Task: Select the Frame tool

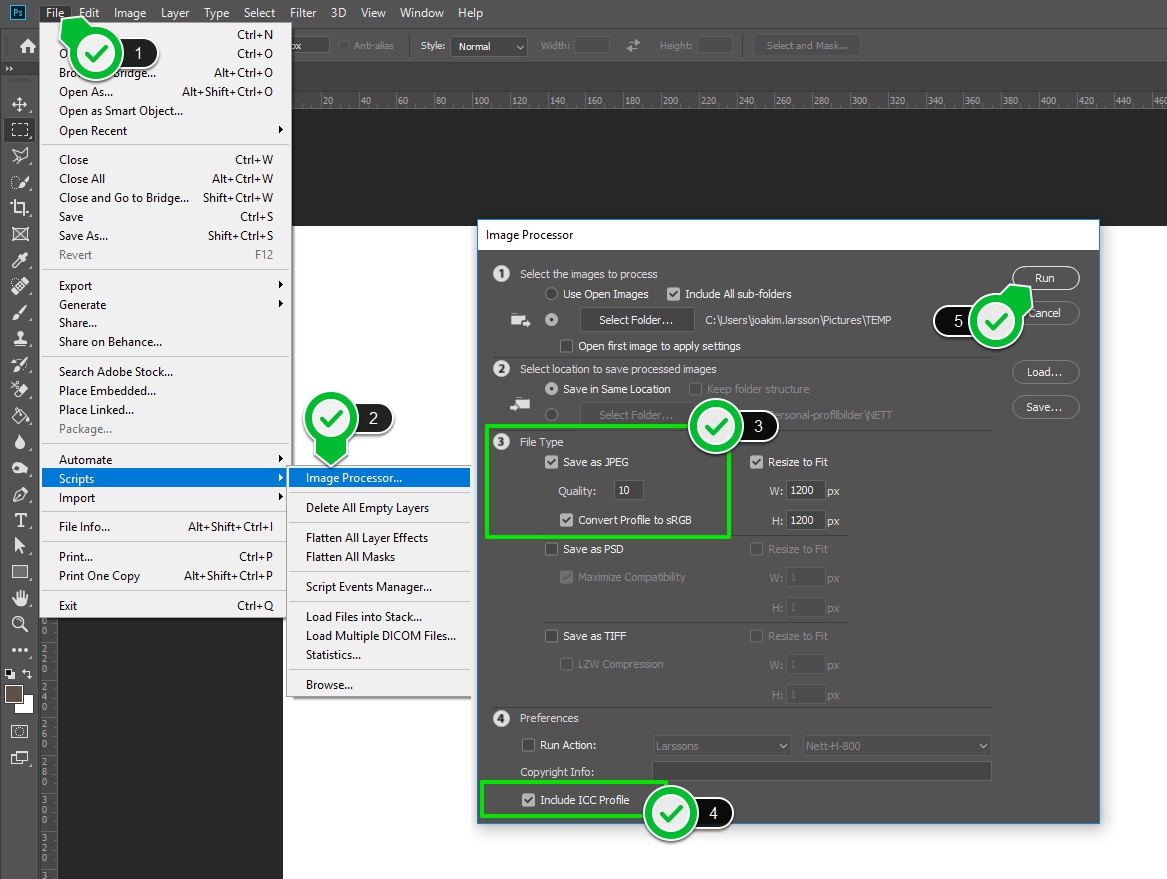Action: [20, 234]
